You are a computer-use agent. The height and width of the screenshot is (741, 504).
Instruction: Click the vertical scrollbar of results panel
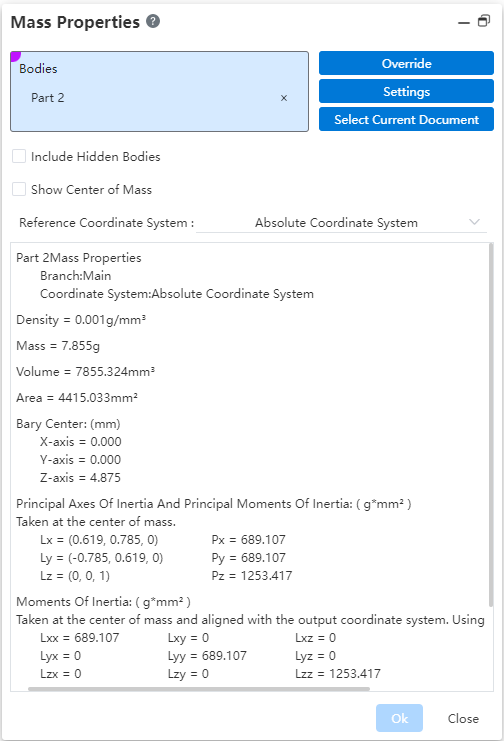point(491,424)
